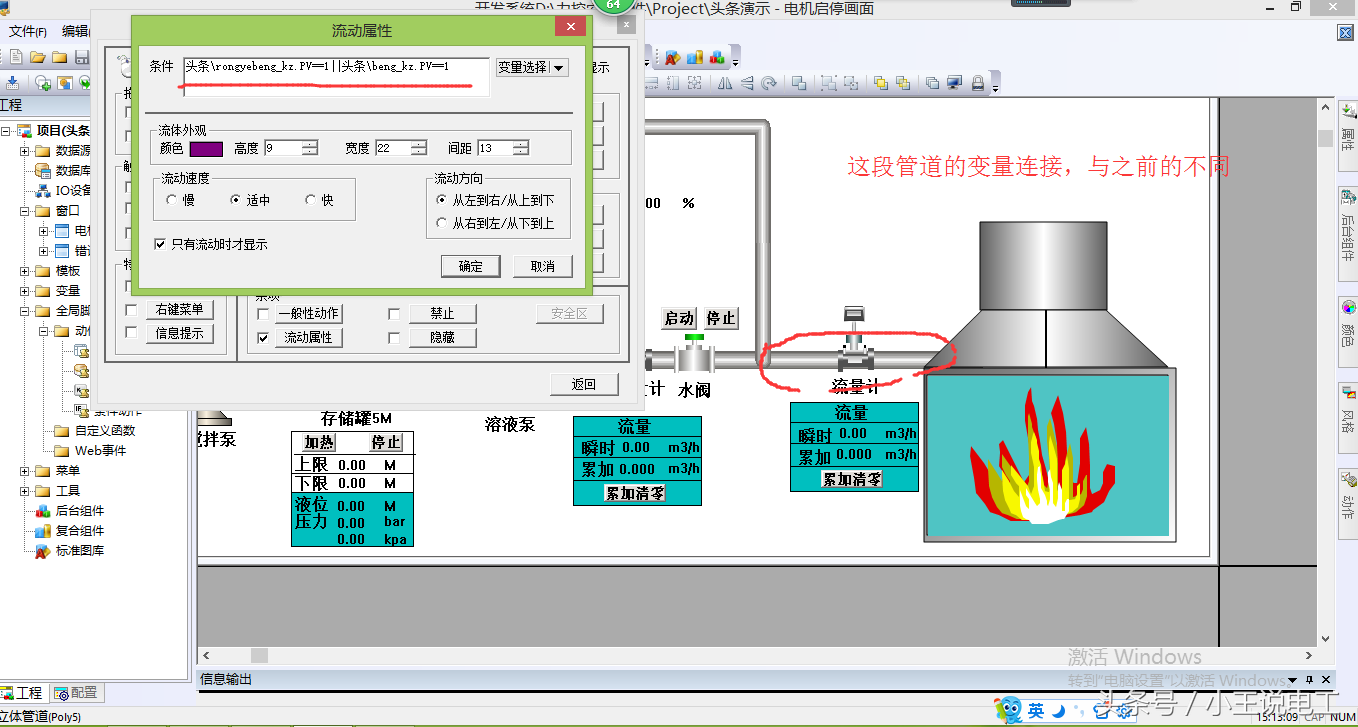1358x727 pixels.
Task: Collapse the 项目 root tree node
Action: point(6,131)
